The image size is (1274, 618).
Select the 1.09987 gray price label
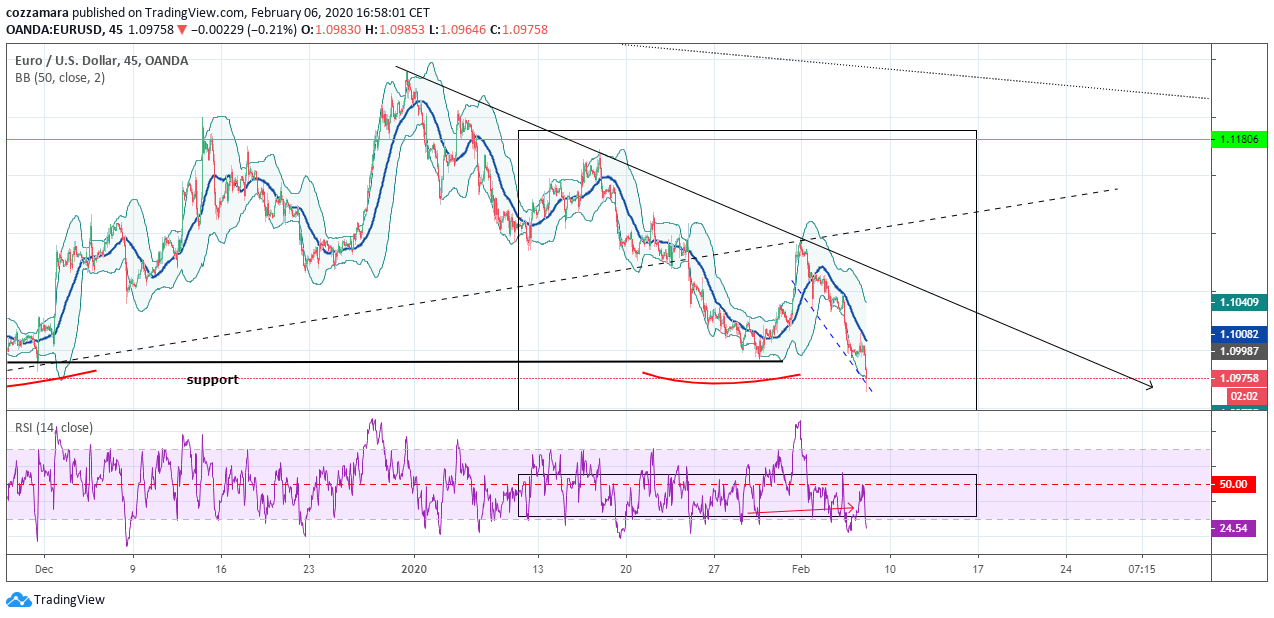tap(1239, 351)
